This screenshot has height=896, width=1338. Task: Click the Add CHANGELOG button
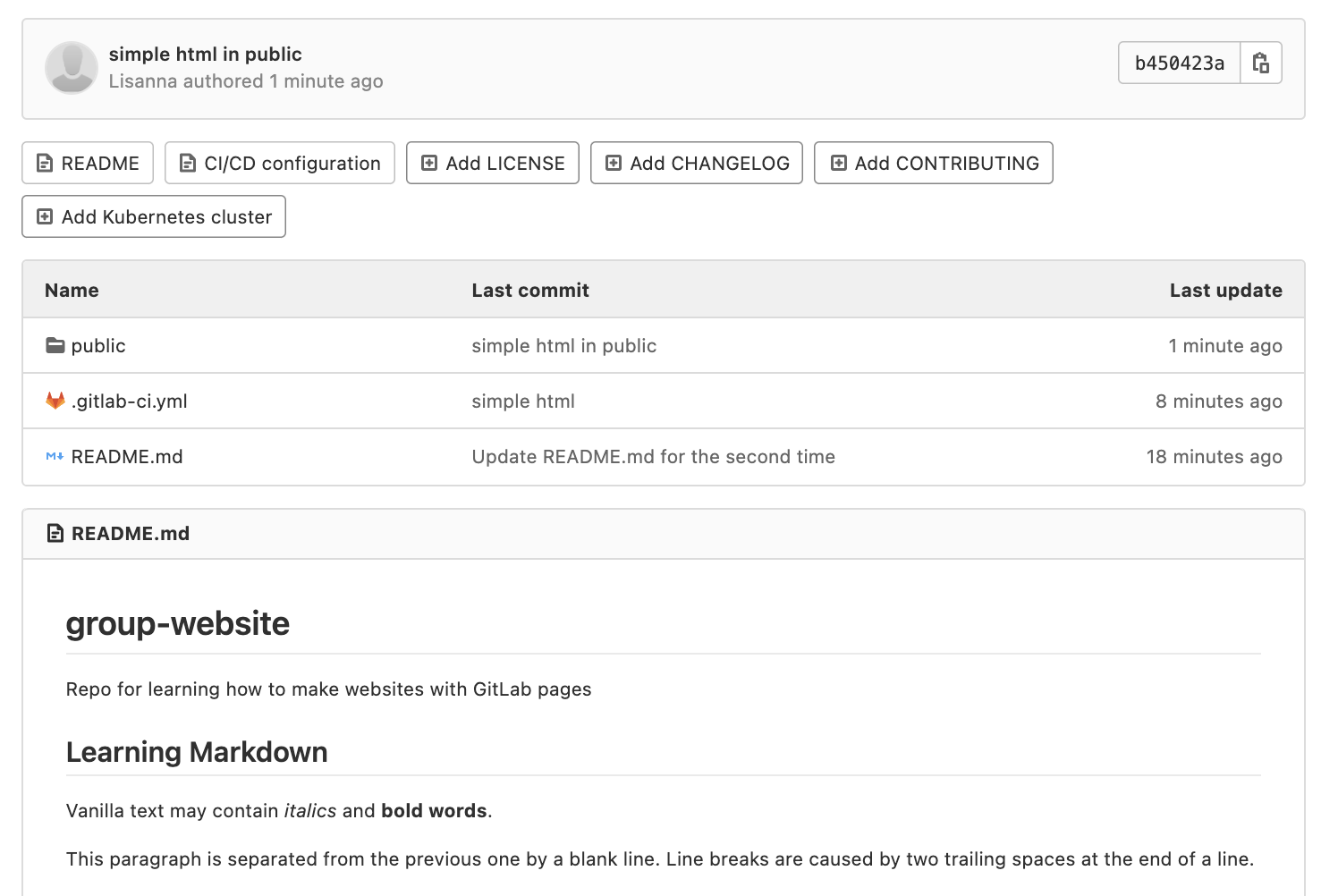(696, 163)
